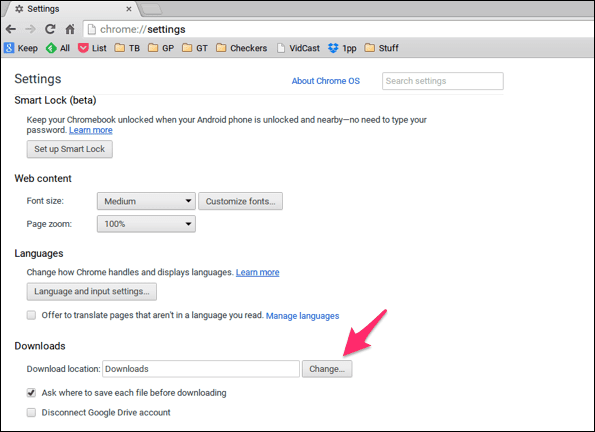Enable offer to translate pages checkbox
The width and height of the screenshot is (595, 432).
click(31, 315)
